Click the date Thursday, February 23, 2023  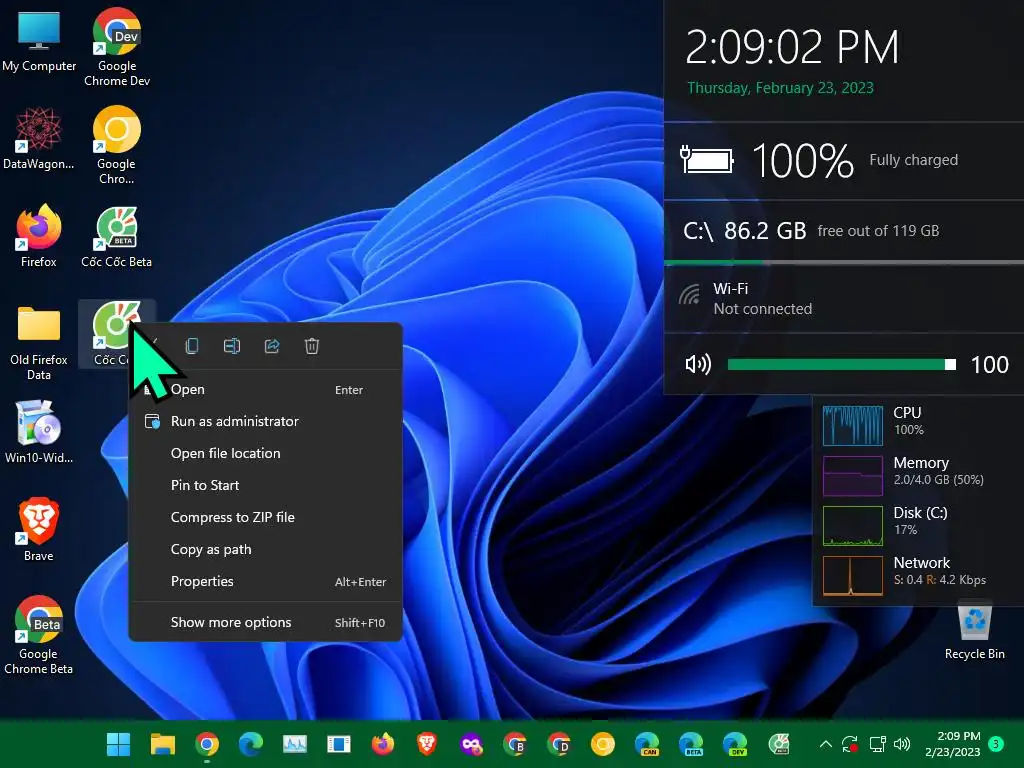(x=780, y=88)
